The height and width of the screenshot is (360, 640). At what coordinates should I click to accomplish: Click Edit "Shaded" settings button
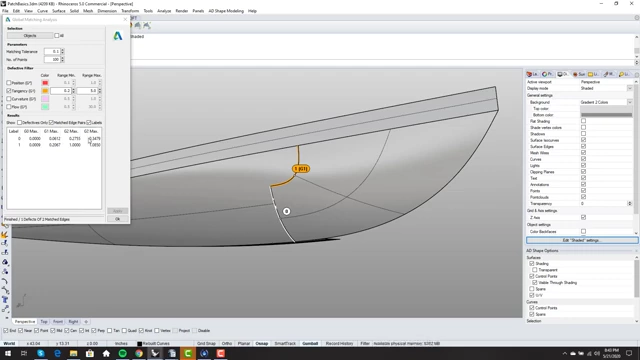point(581,240)
